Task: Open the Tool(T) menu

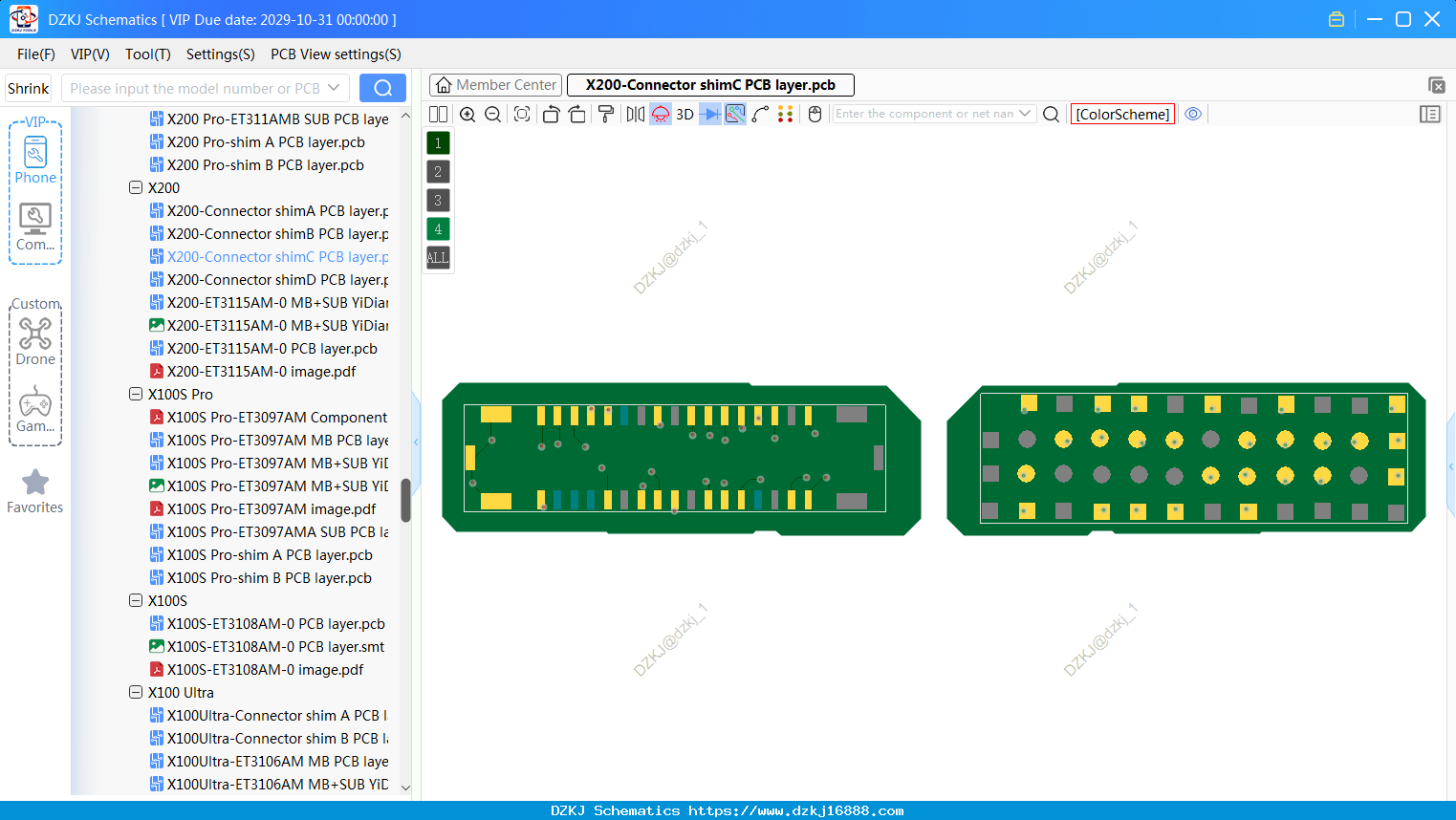Action: click(148, 54)
